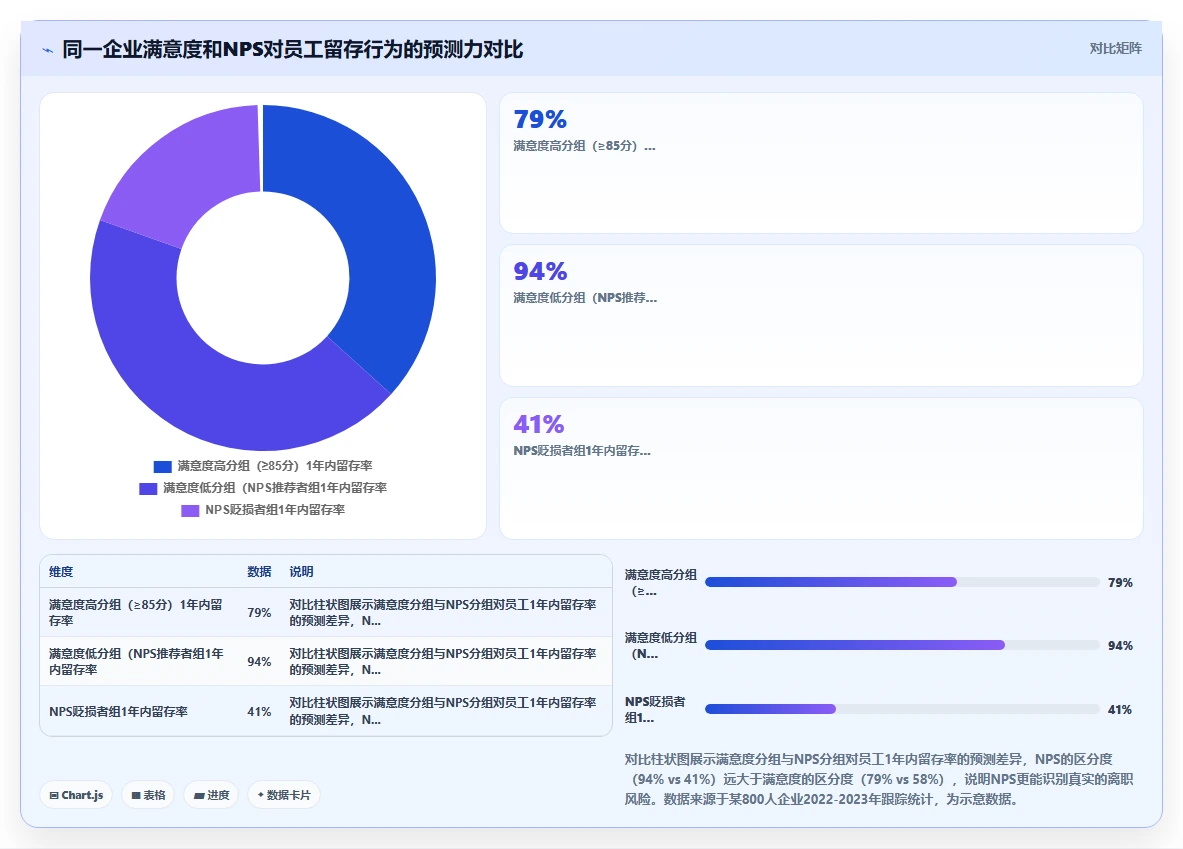The width and height of the screenshot is (1183, 849).
Task: Click the 94% value in the table
Action: coord(259,661)
